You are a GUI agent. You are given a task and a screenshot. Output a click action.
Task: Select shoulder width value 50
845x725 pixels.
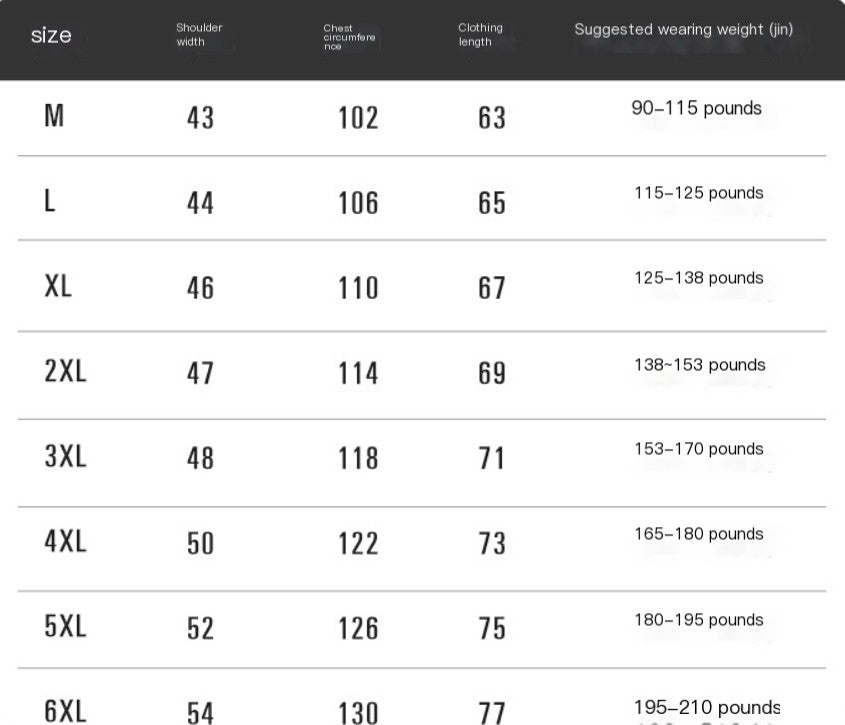(x=200, y=543)
